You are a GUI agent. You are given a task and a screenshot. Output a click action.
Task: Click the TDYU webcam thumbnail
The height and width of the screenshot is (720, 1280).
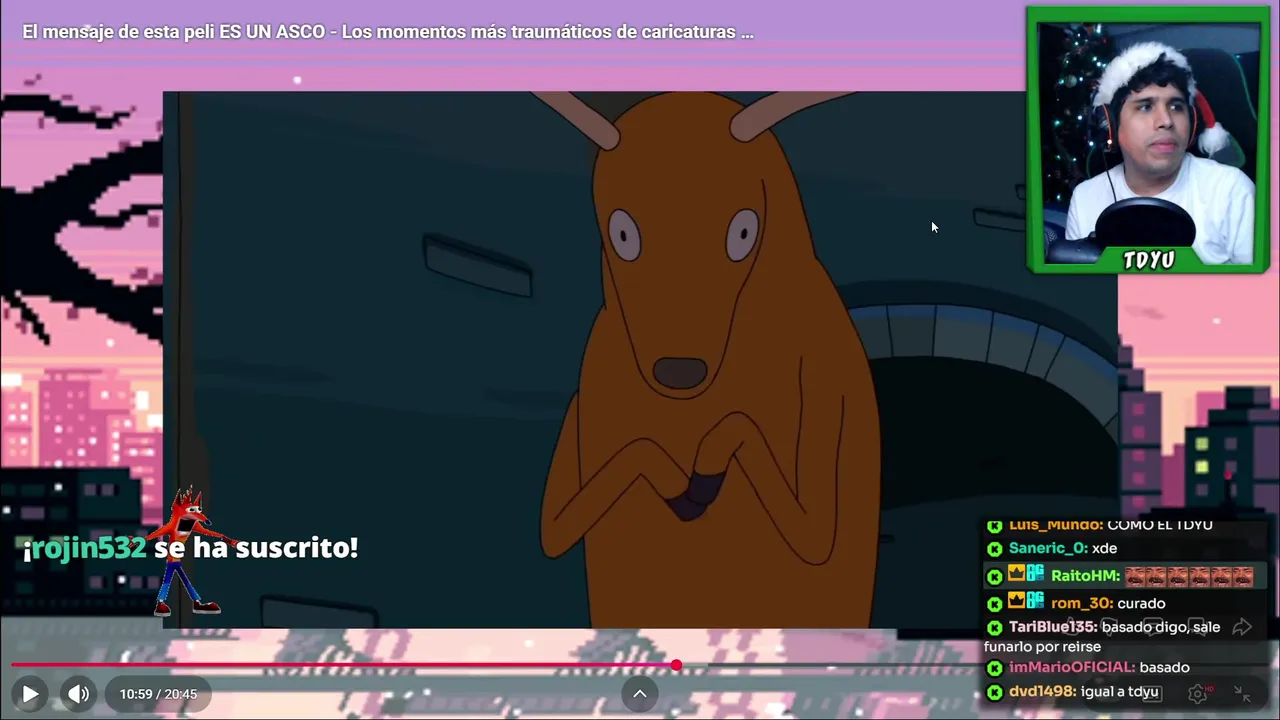(x=1148, y=139)
